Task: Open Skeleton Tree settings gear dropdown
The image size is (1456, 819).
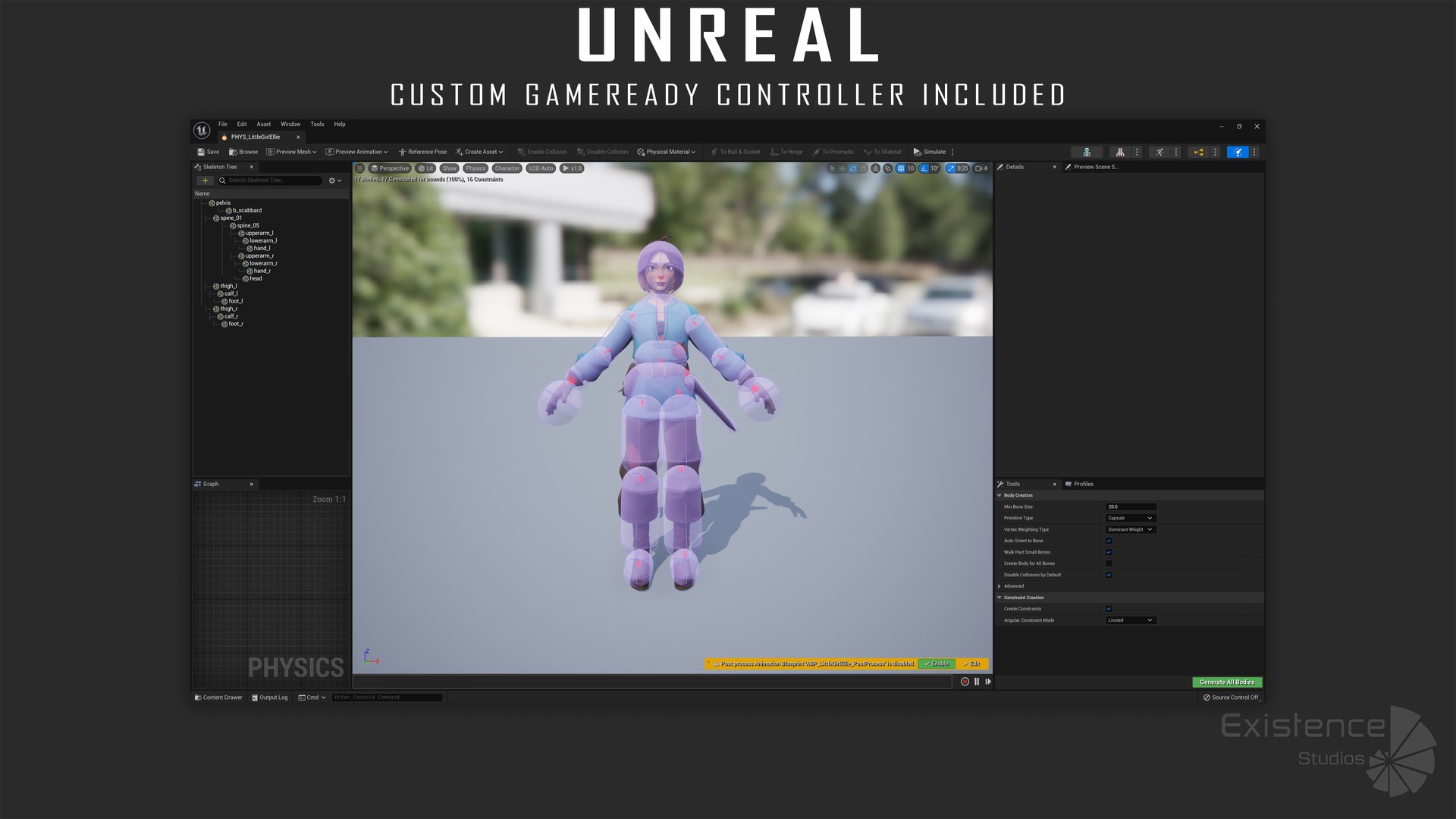Action: (x=334, y=180)
